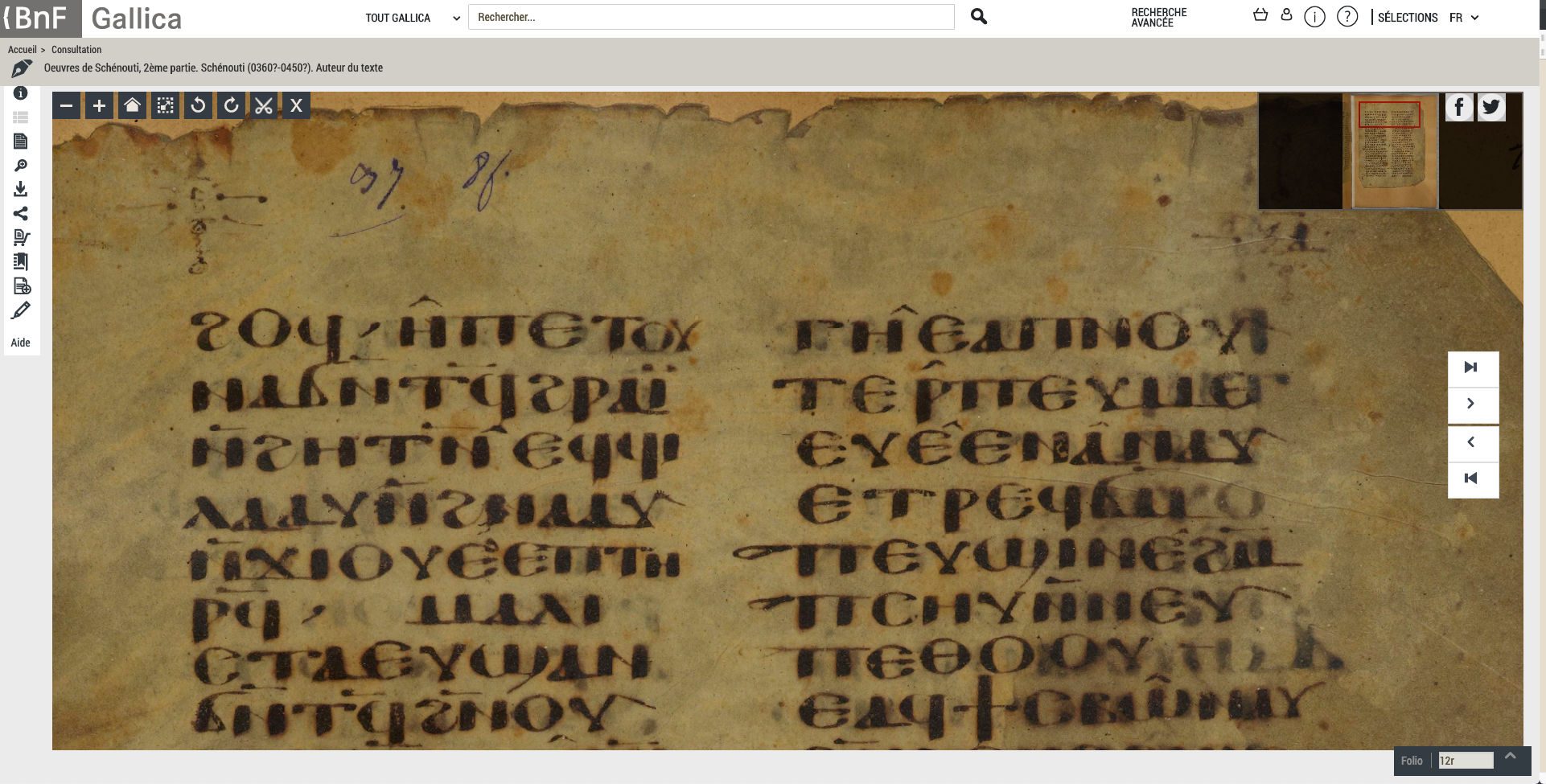Image resolution: width=1546 pixels, height=784 pixels.
Task: Zoom in with the plus button
Action: (x=100, y=105)
